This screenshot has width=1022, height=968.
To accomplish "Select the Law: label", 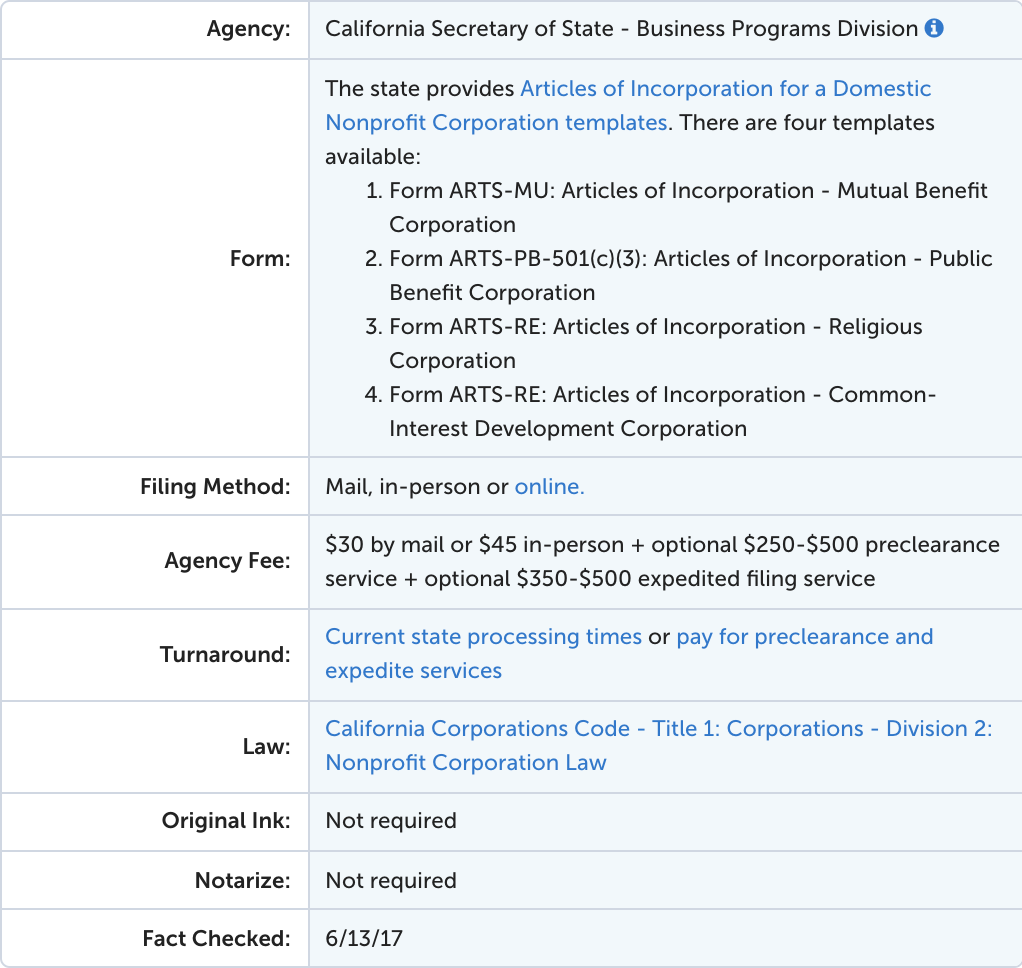I will (x=267, y=746).
